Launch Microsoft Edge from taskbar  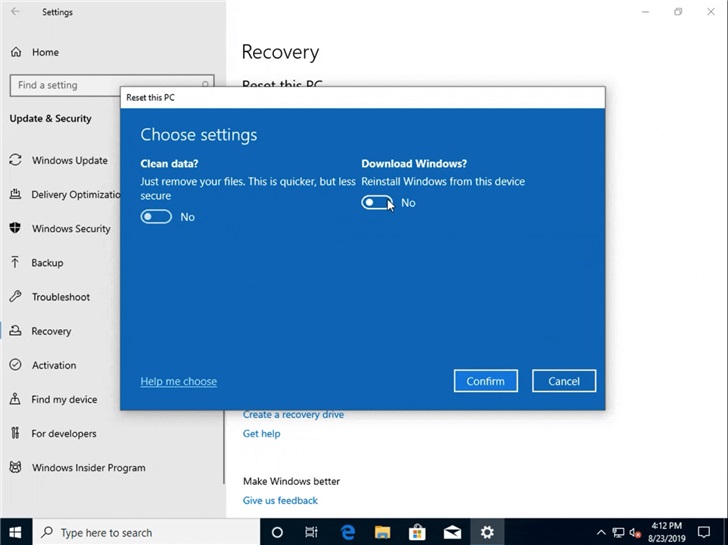click(x=348, y=532)
